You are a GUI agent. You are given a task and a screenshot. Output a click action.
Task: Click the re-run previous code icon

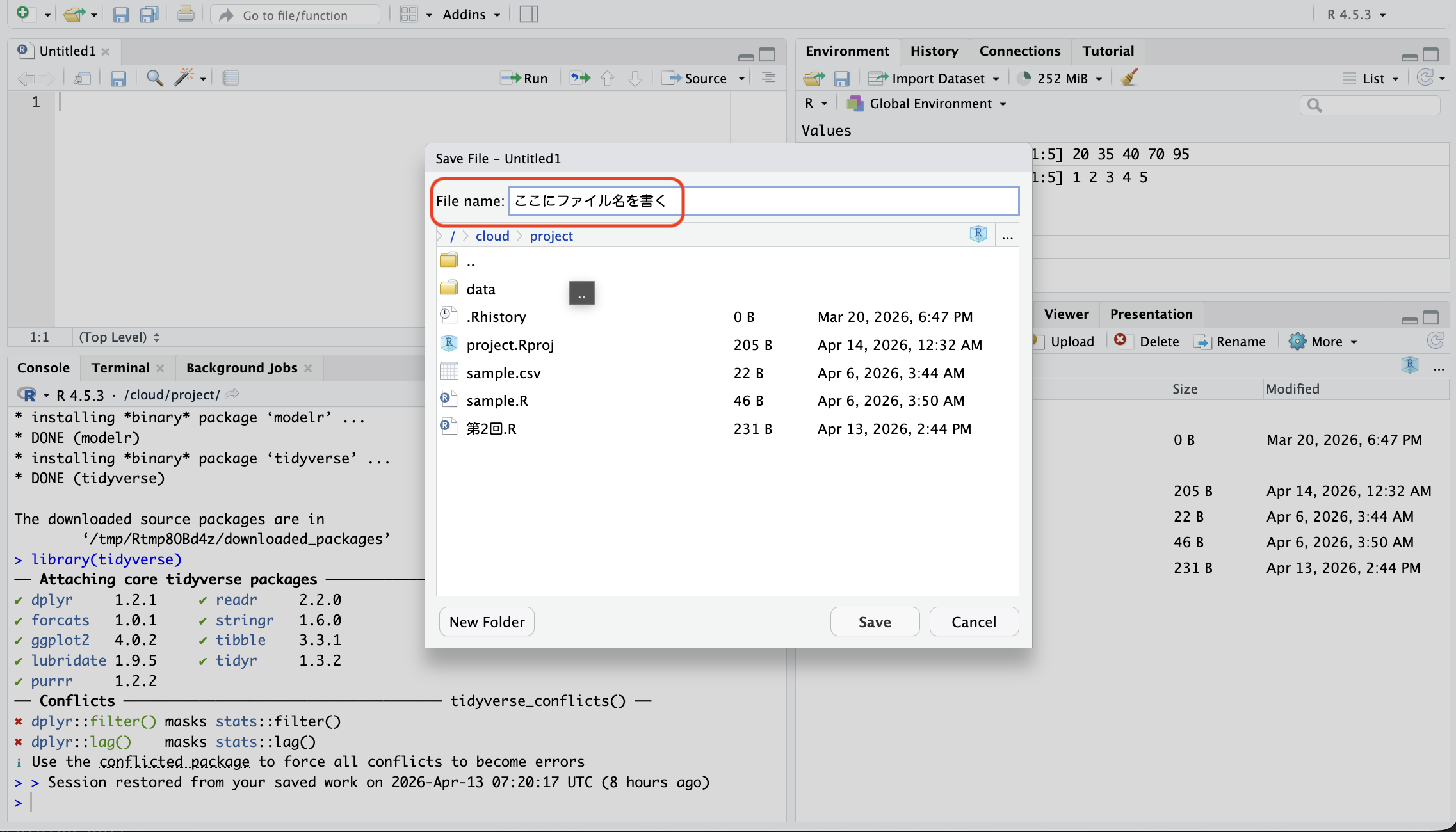coord(580,78)
